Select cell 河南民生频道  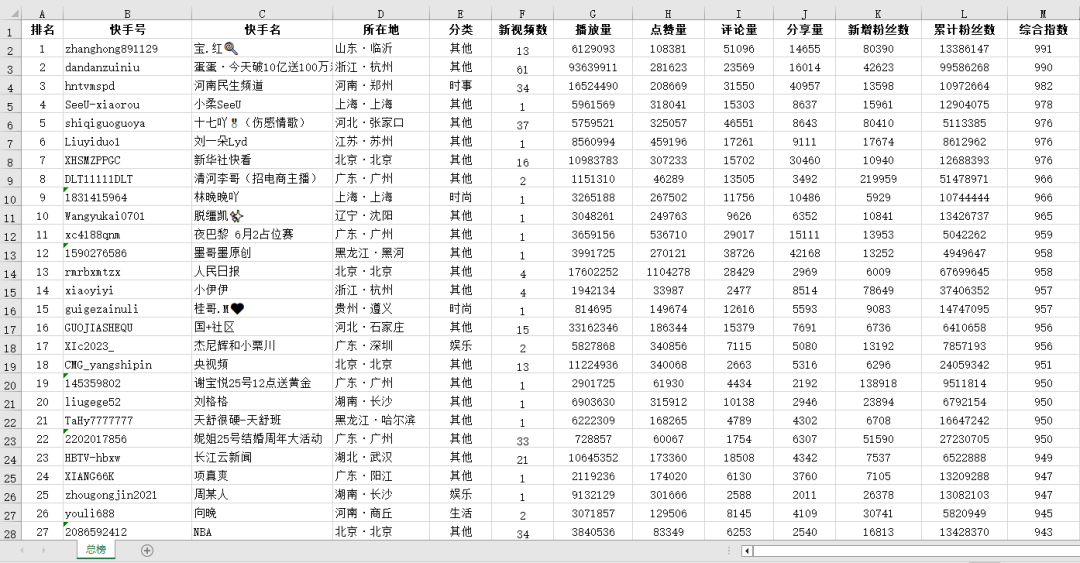point(262,86)
